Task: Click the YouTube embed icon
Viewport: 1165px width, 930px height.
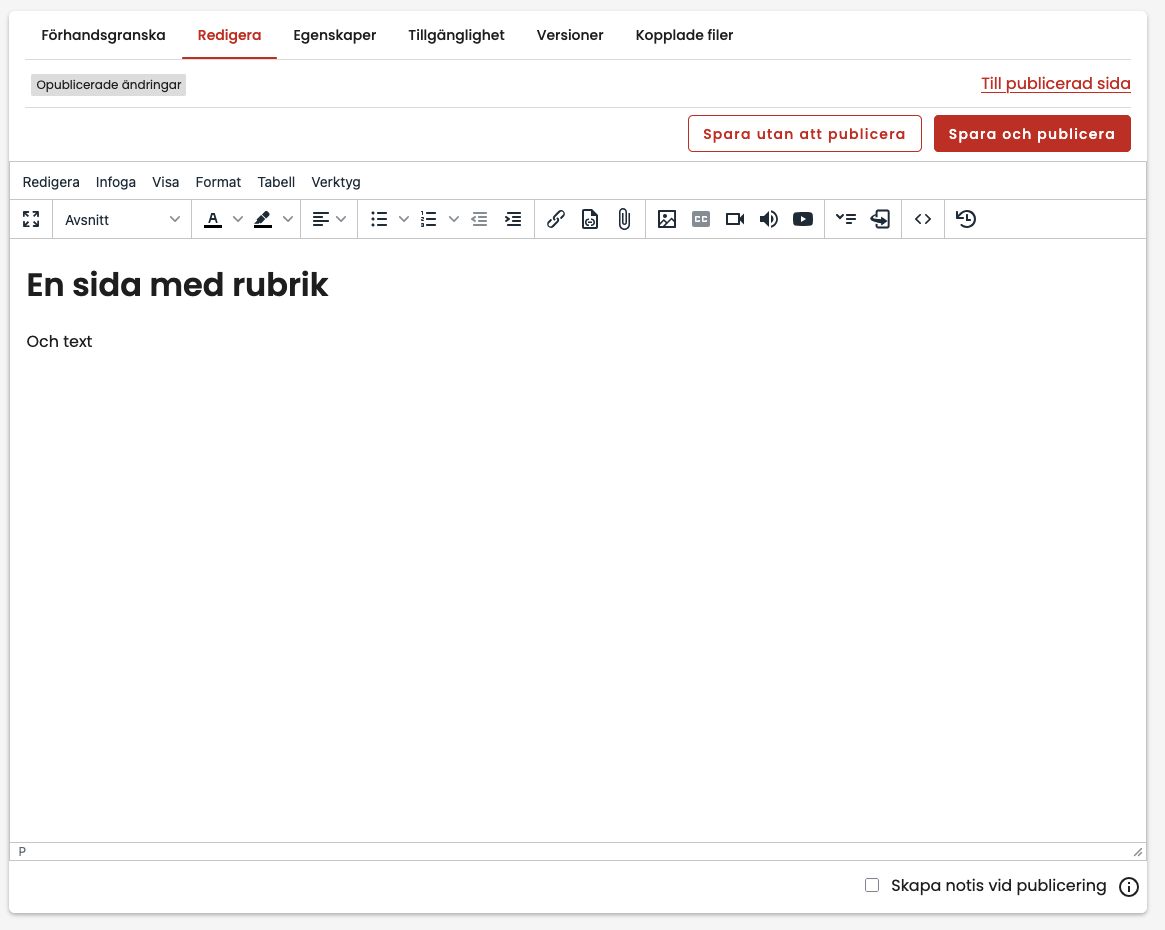Action: (x=803, y=219)
